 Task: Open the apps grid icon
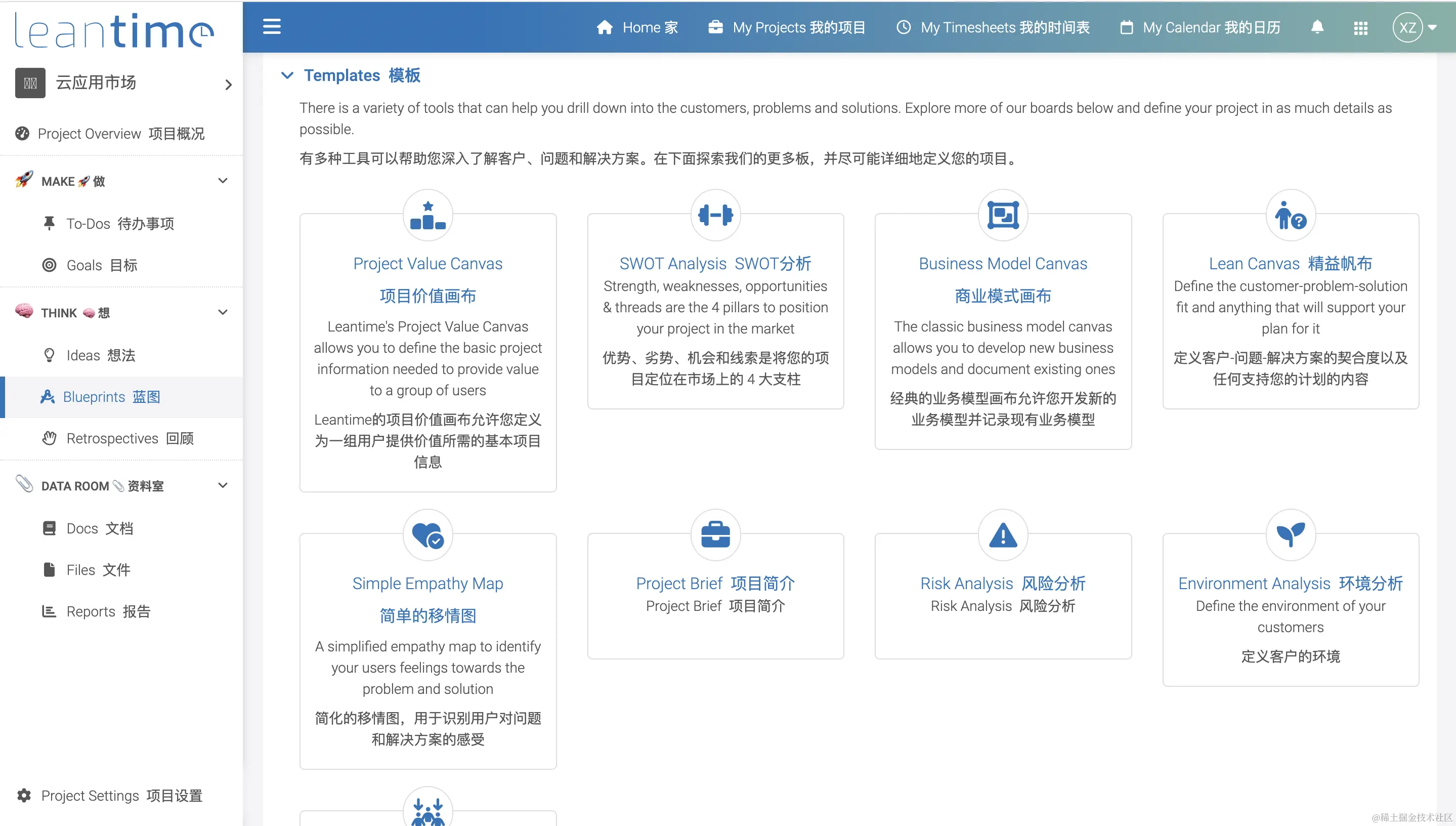tap(1361, 28)
